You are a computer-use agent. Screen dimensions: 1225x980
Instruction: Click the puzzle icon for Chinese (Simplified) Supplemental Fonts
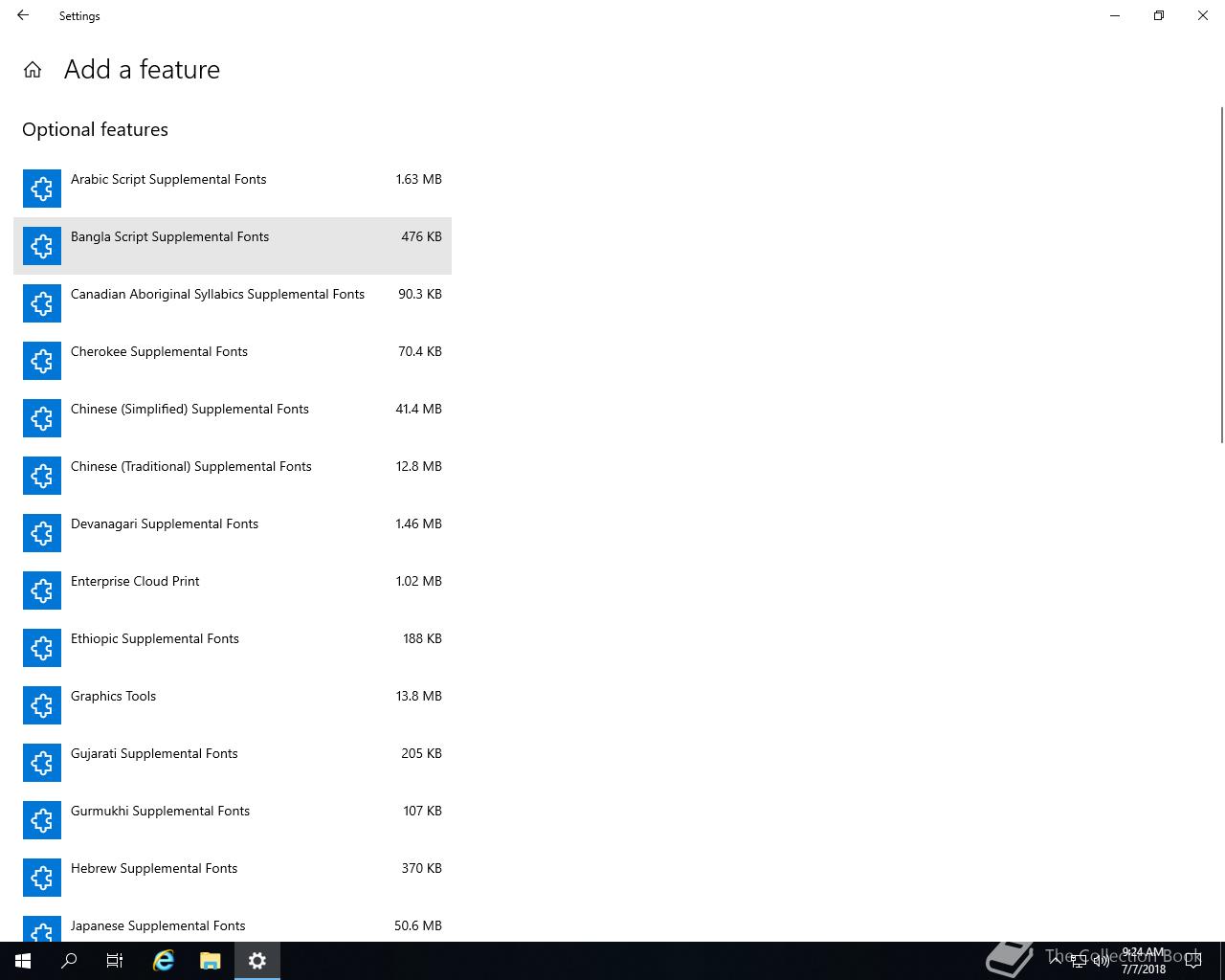tap(42, 418)
